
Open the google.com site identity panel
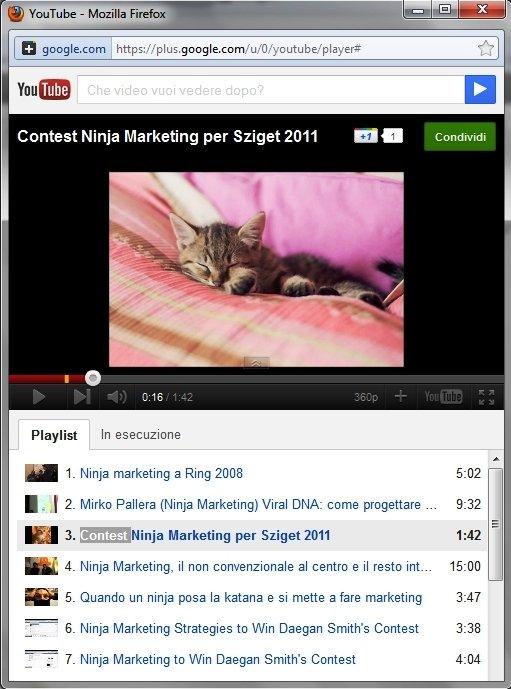64,49
